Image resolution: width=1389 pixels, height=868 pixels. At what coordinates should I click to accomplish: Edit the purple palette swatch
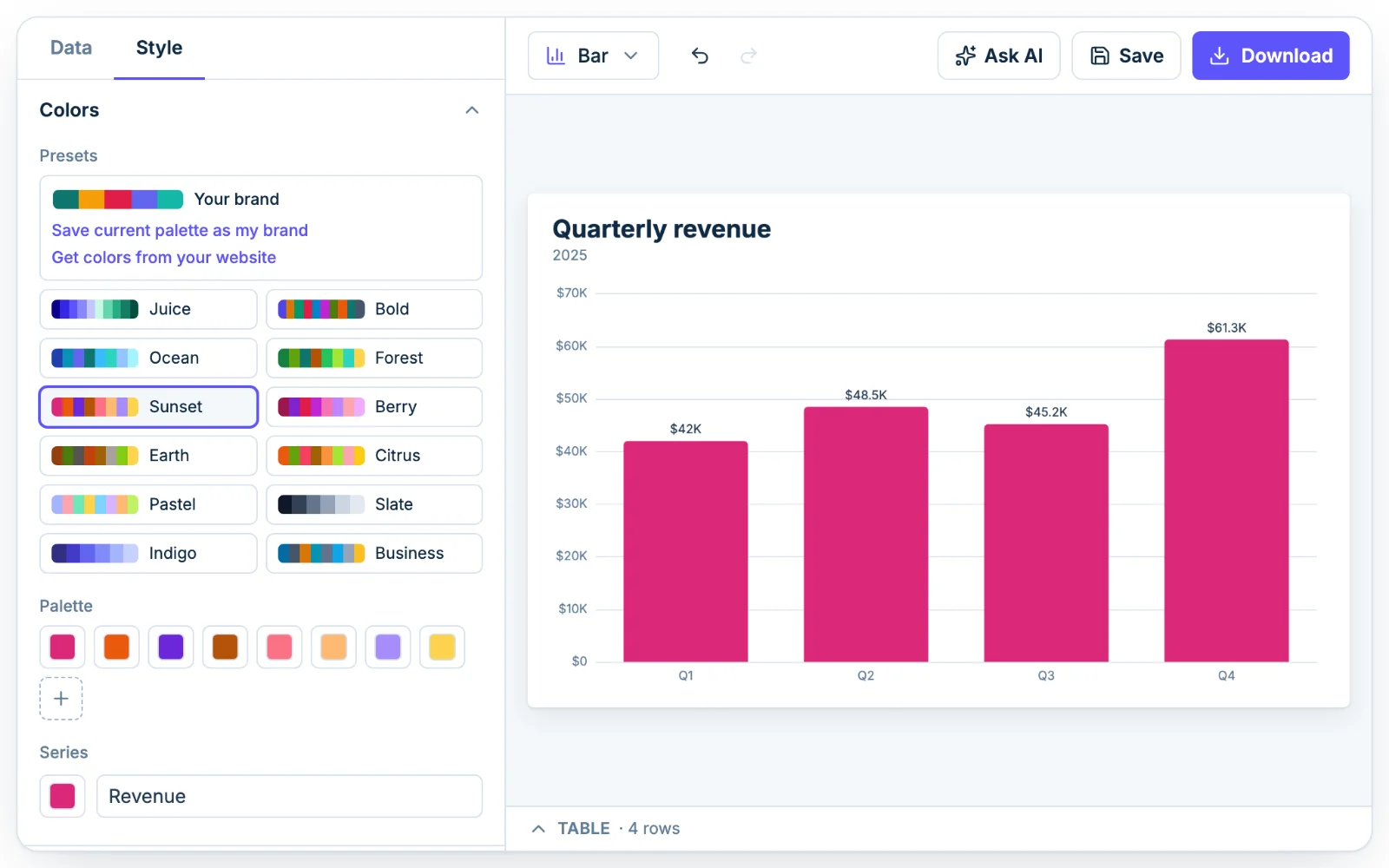171,647
